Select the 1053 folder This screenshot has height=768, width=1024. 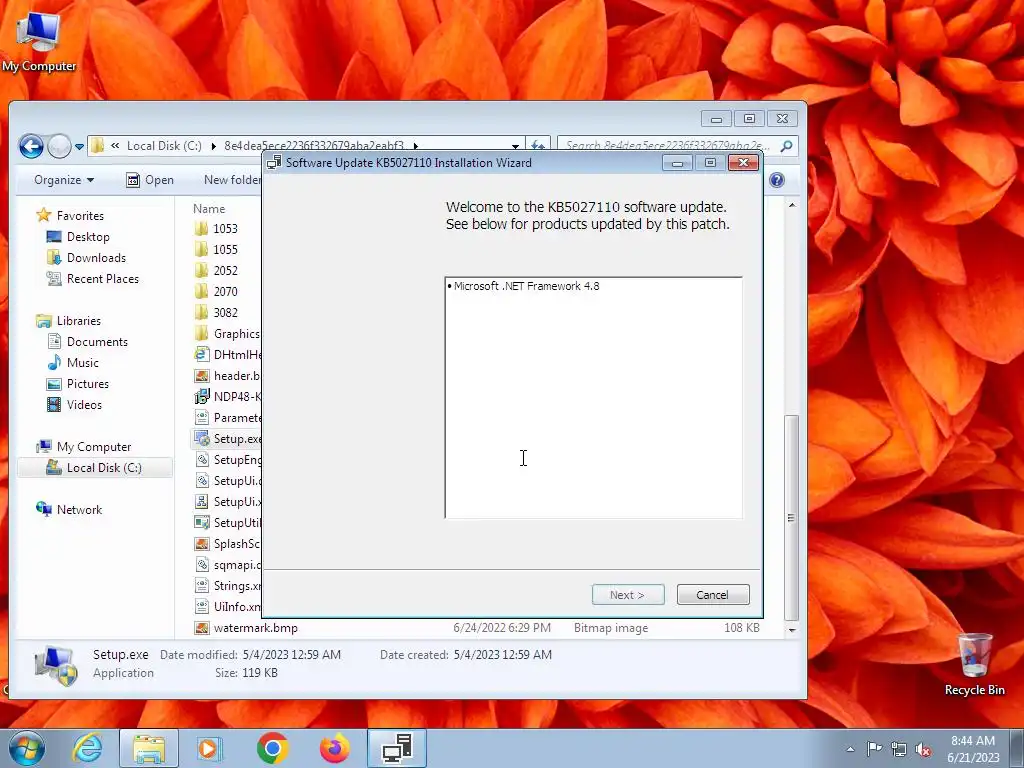point(216,229)
